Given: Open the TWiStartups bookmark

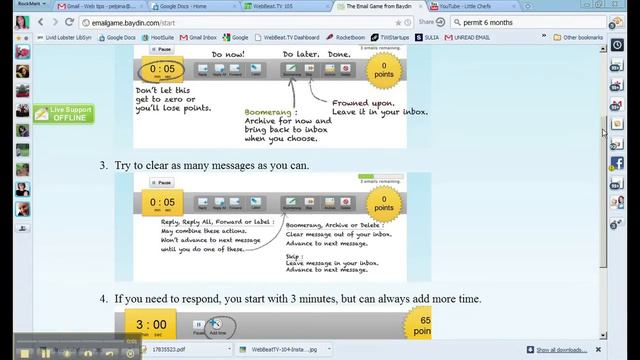Looking at the screenshot, I should point(390,38).
